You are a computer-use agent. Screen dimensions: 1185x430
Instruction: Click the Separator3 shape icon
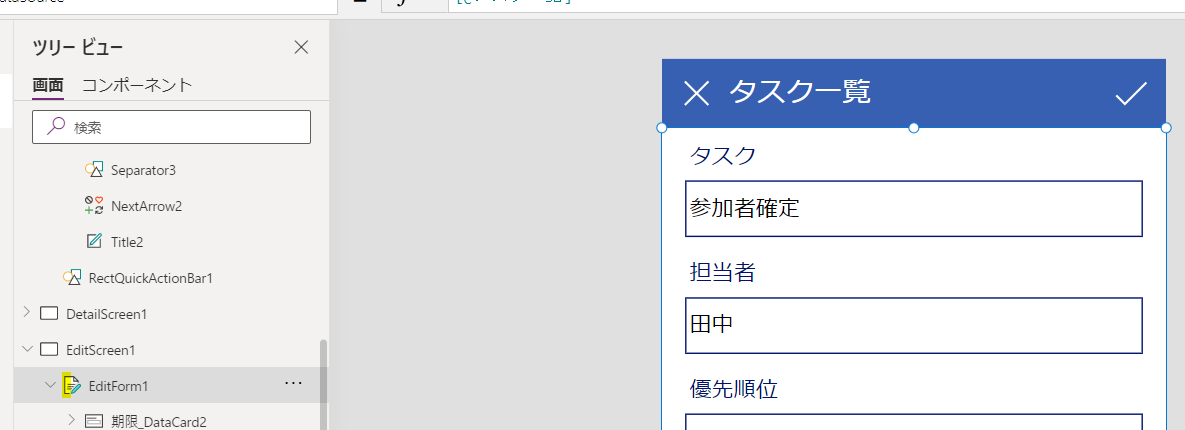[95, 170]
